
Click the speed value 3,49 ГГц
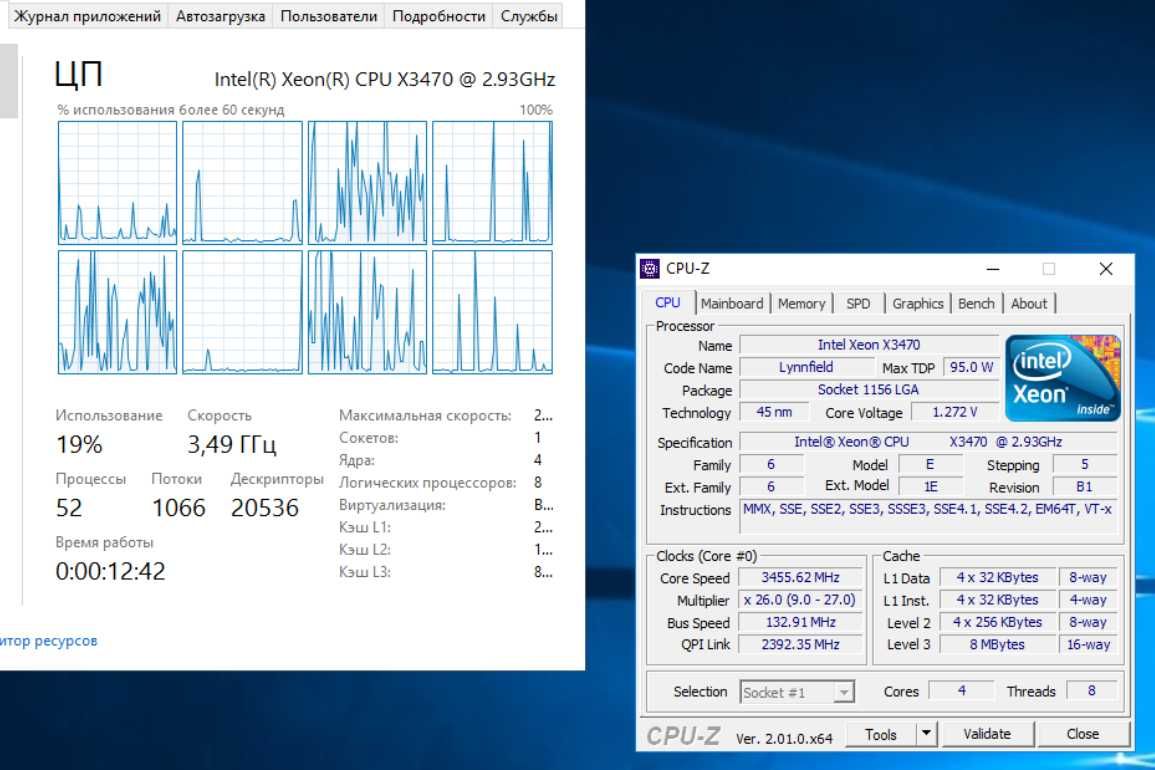pos(231,444)
